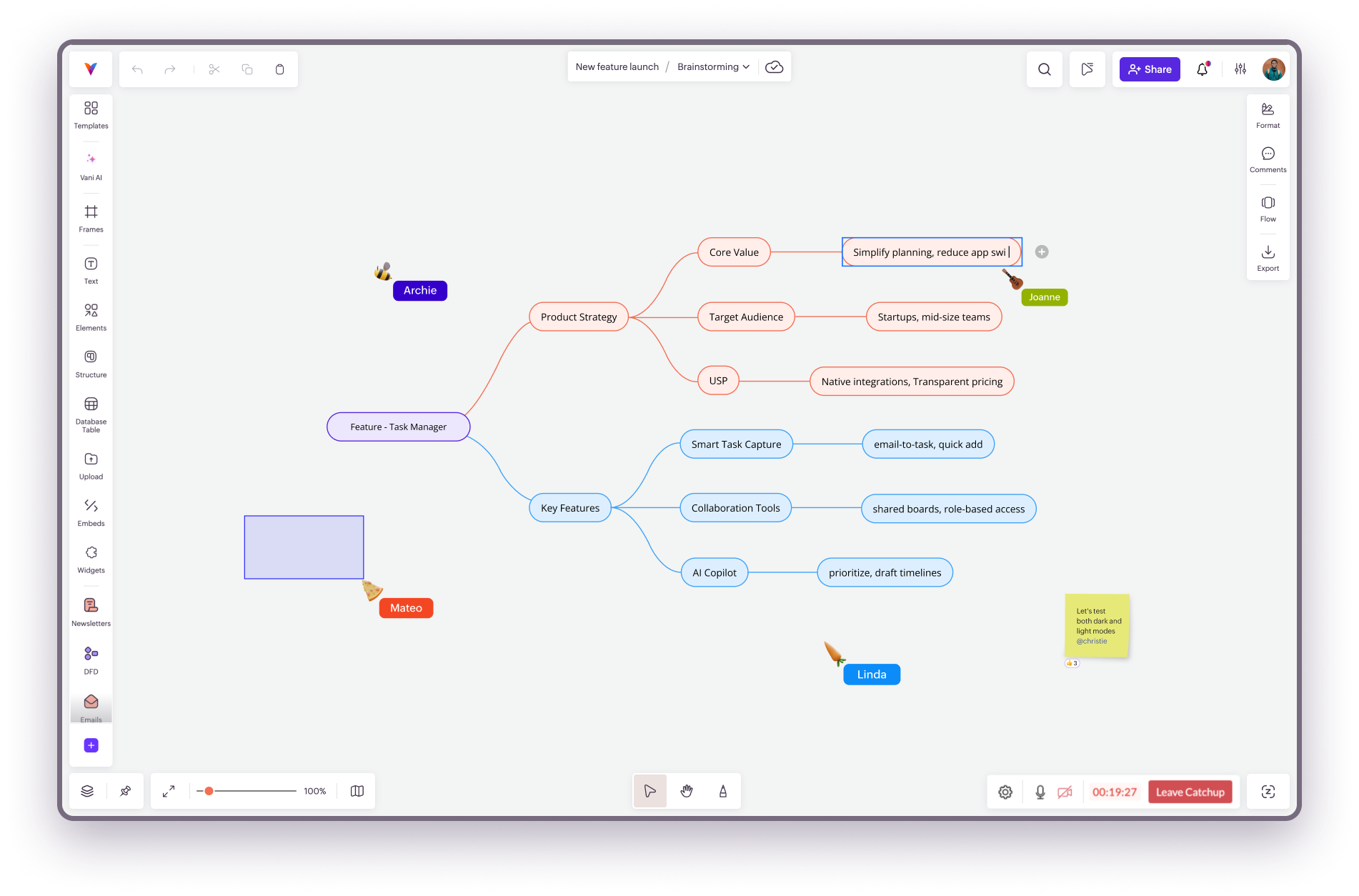The height and width of the screenshot is (896, 1359).
Task: Cut selection with scissors icon
Action: tap(214, 69)
